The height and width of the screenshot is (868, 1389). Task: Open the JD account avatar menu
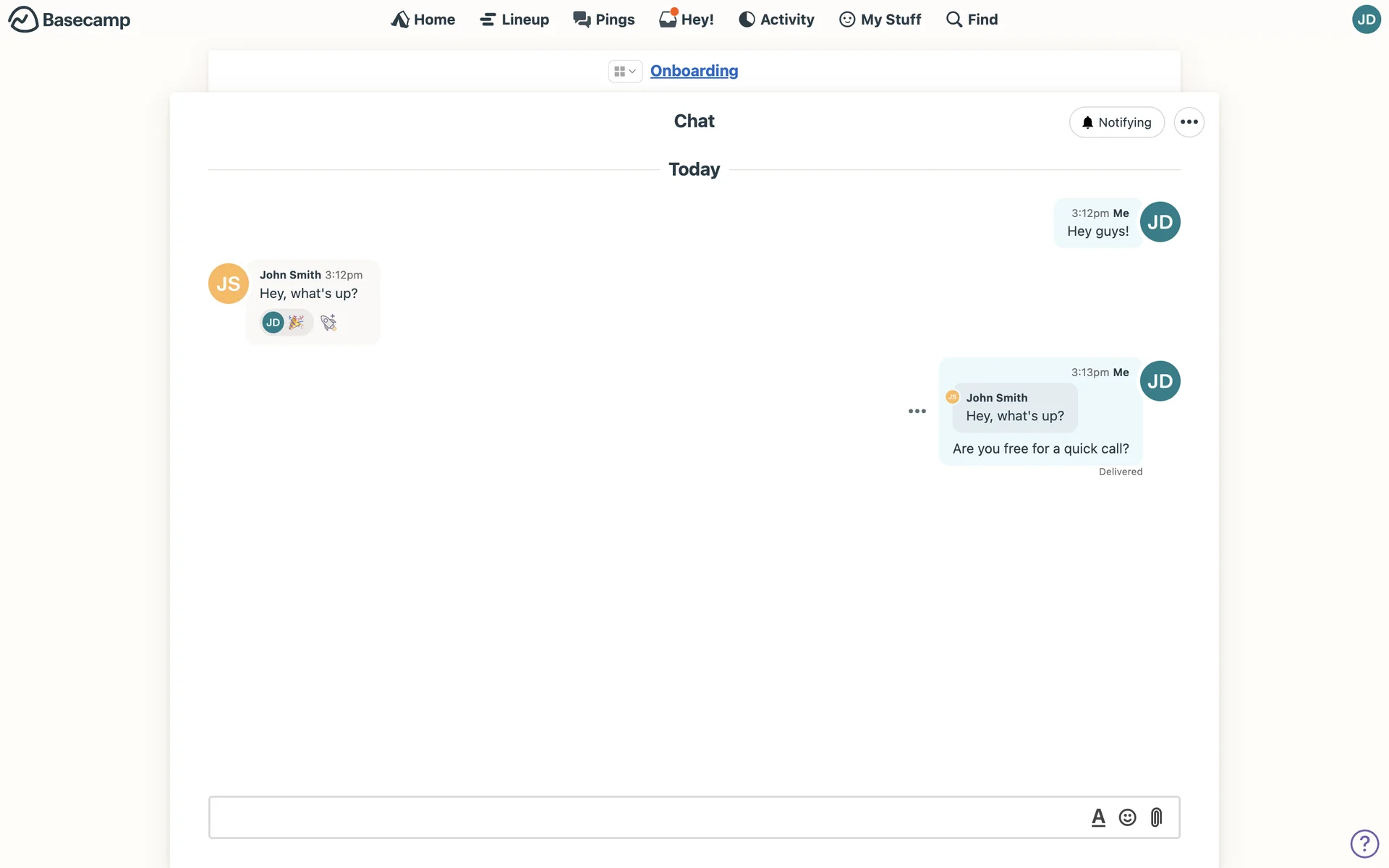click(1366, 20)
